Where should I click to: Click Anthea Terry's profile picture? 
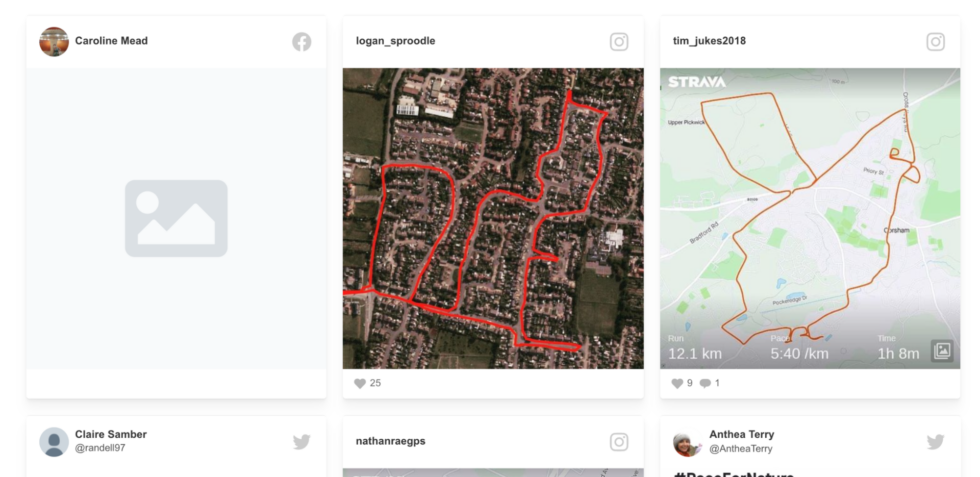(x=688, y=443)
